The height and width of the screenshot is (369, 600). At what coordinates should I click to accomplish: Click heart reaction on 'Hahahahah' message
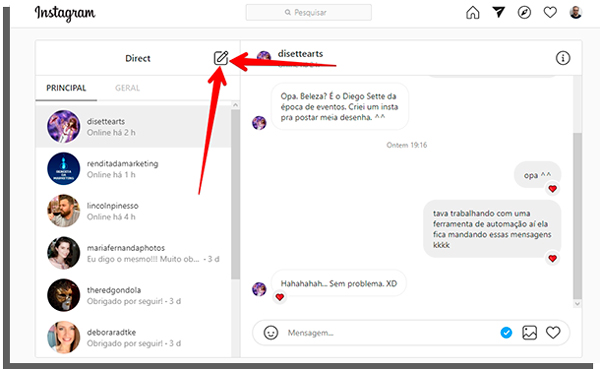point(280,297)
